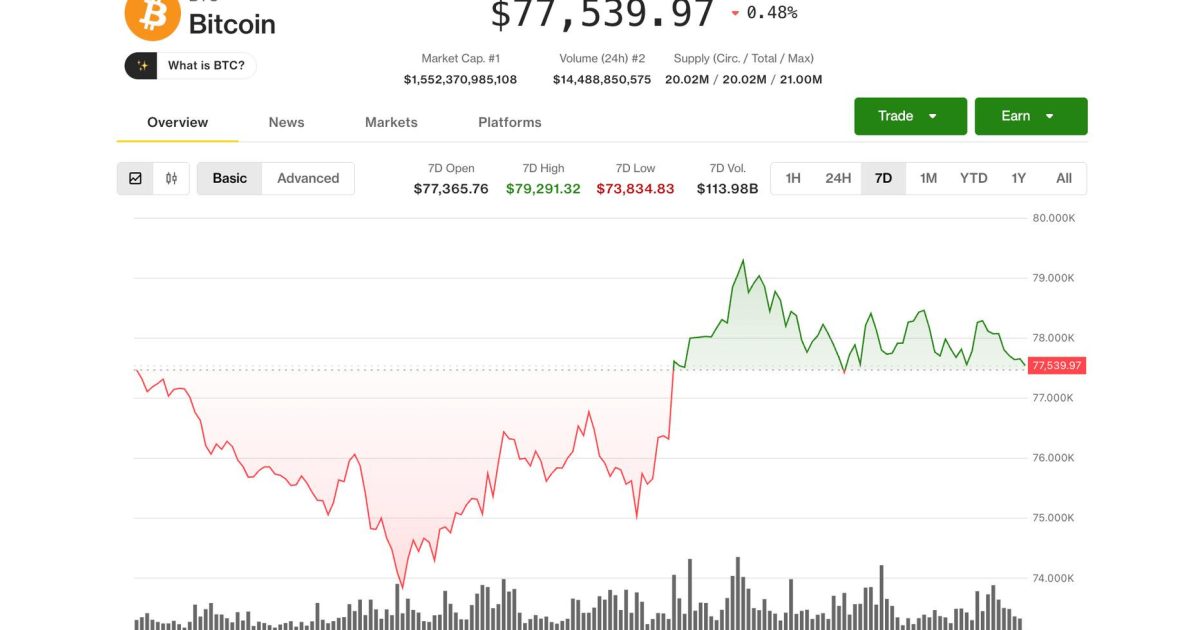
Task: Select the All timeframe option
Action: tap(1063, 177)
